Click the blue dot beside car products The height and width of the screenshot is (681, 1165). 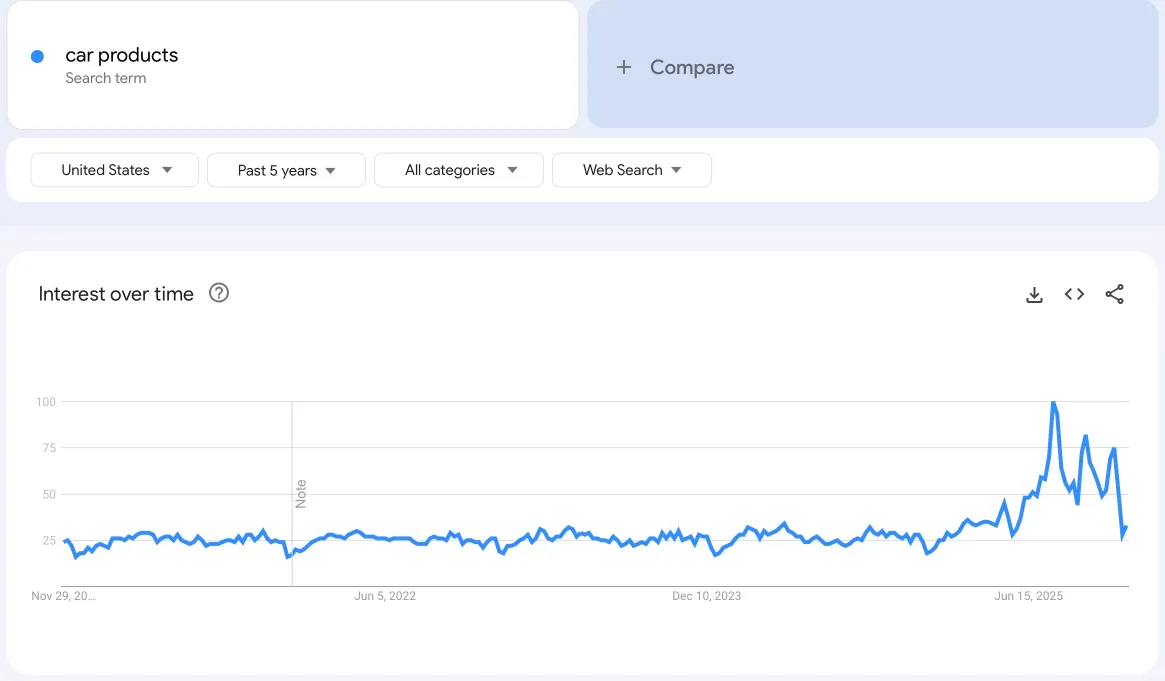(37, 56)
